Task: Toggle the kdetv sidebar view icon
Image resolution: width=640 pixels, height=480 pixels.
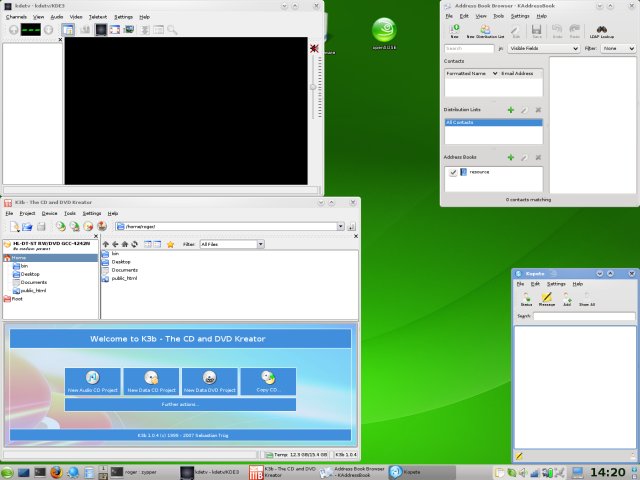Action: click(68, 29)
